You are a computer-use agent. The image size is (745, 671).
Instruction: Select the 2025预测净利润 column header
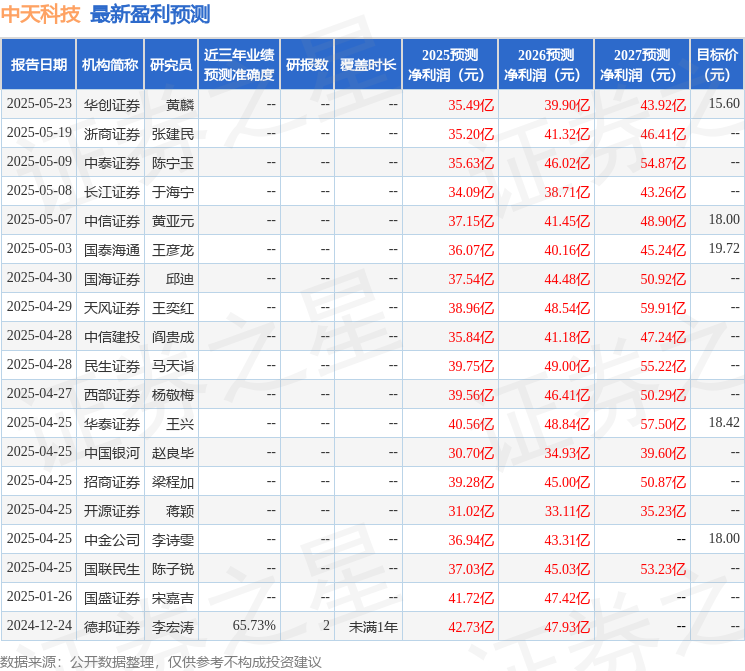(x=450, y=65)
